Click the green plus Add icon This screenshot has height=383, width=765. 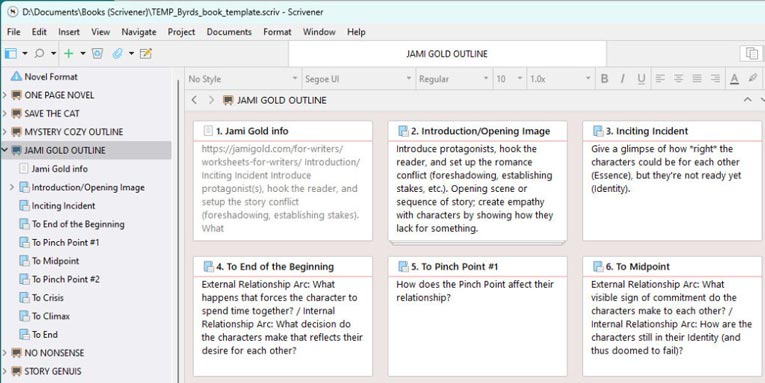tap(69, 54)
